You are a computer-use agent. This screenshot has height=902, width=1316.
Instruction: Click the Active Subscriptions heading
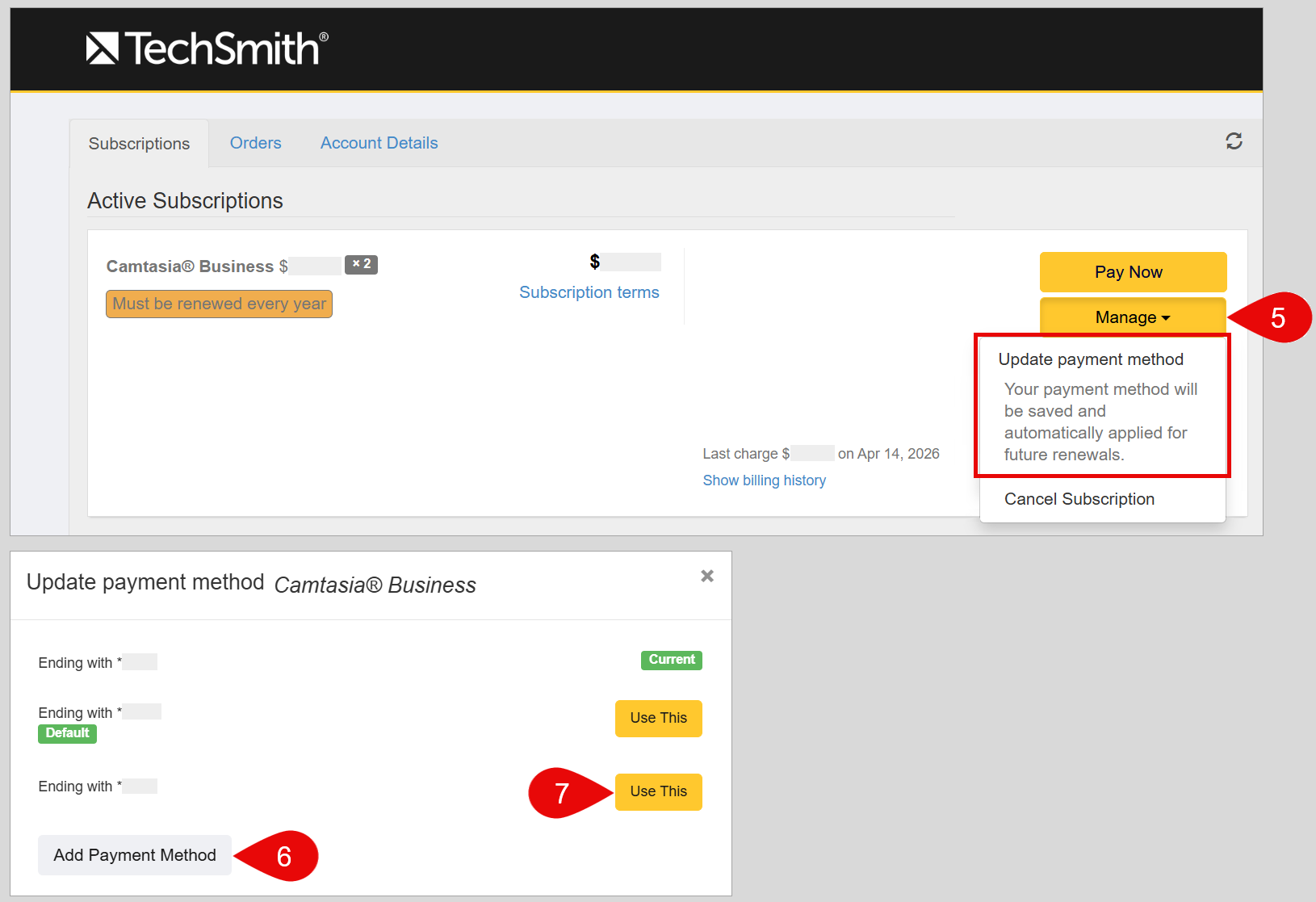(185, 200)
